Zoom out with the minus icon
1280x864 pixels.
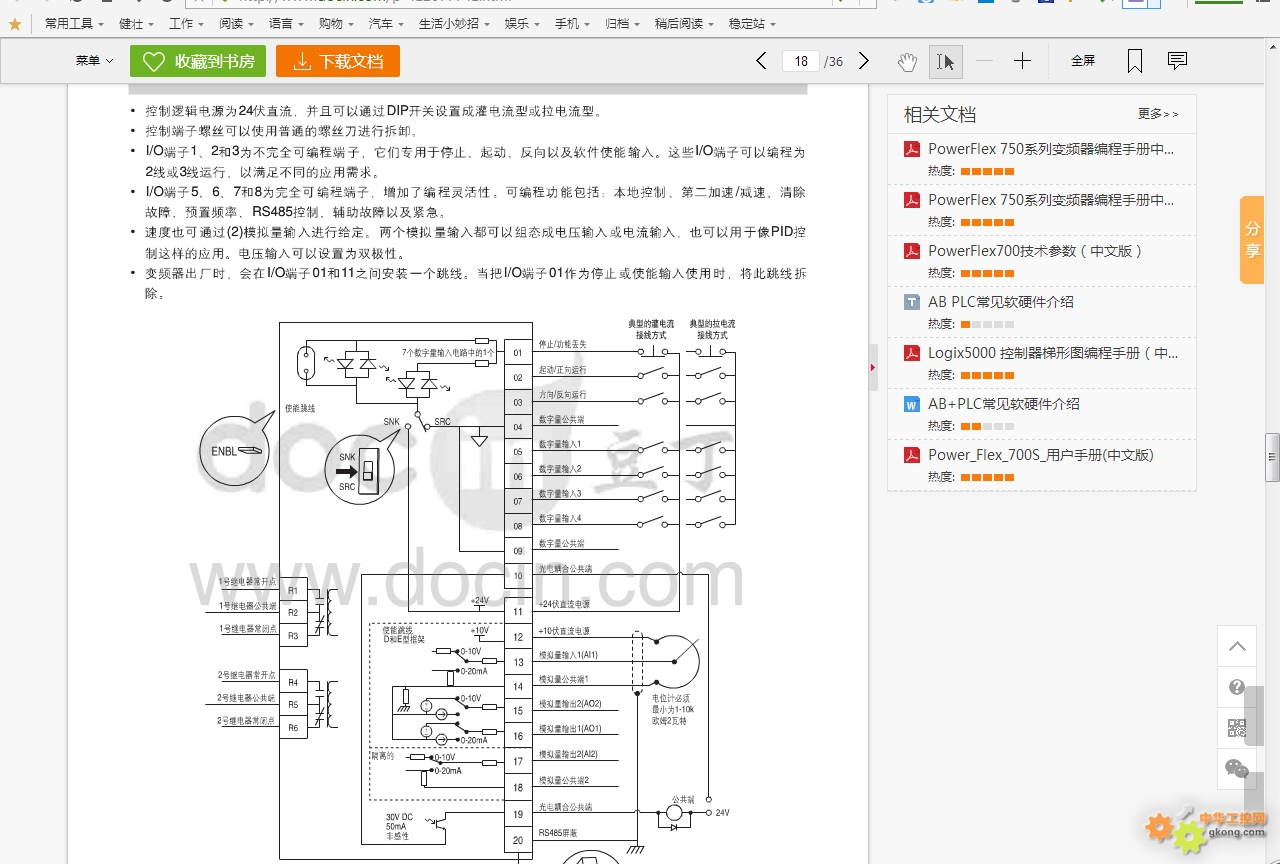pyautogui.click(x=985, y=61)
